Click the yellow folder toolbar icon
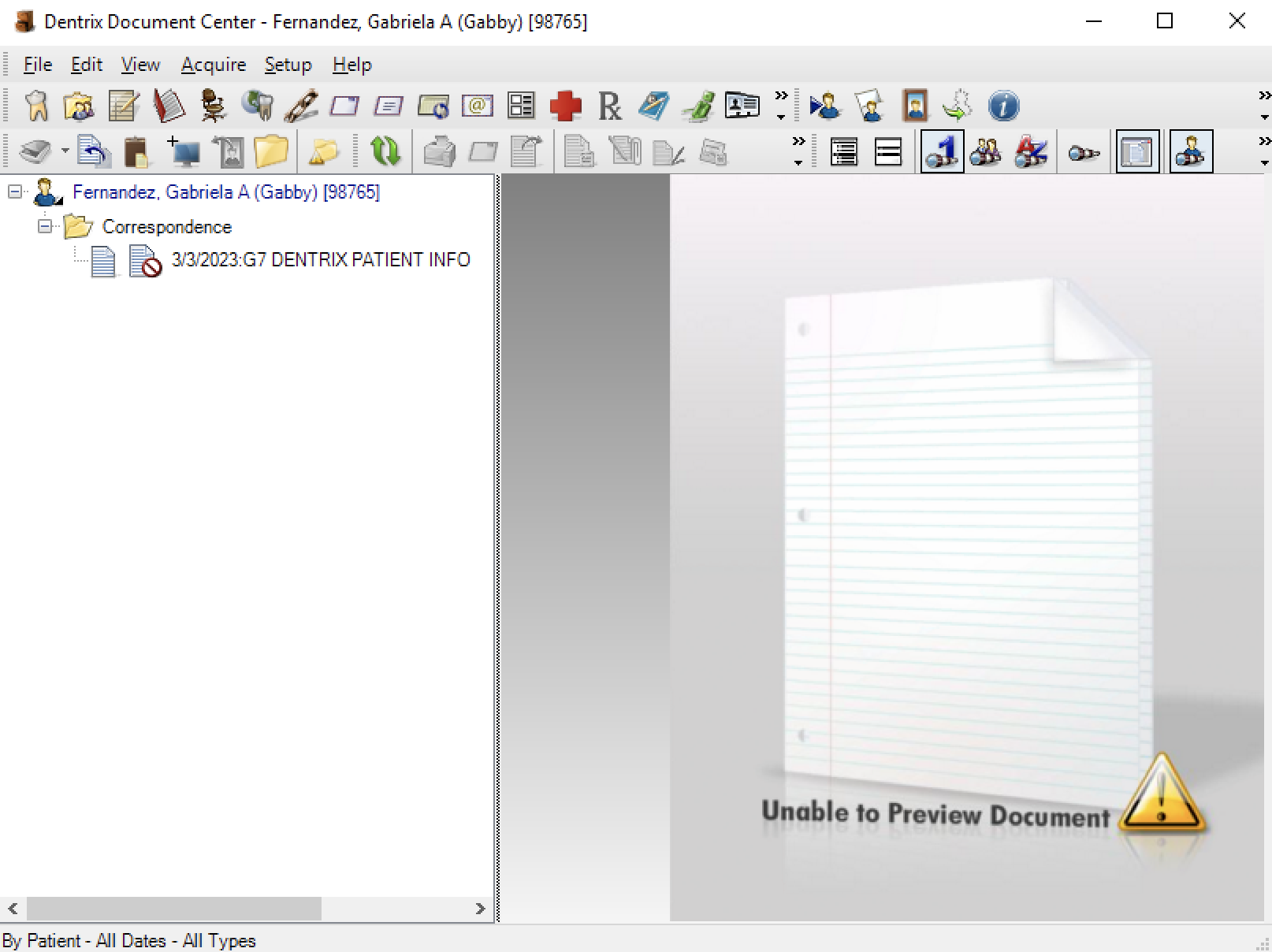 [x=270, y=151]
